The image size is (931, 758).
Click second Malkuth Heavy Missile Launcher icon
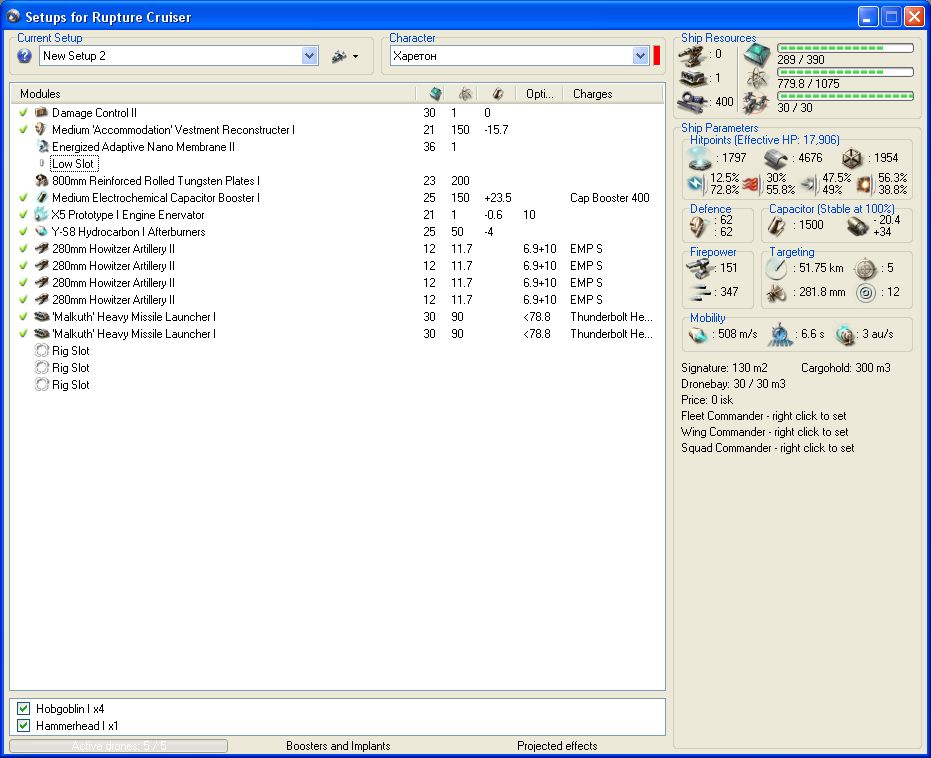(x=42, y=334)
